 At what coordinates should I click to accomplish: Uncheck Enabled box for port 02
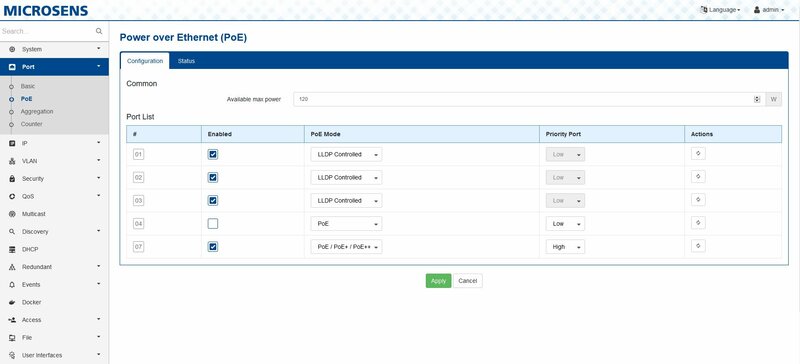click(x=213, y=177)
